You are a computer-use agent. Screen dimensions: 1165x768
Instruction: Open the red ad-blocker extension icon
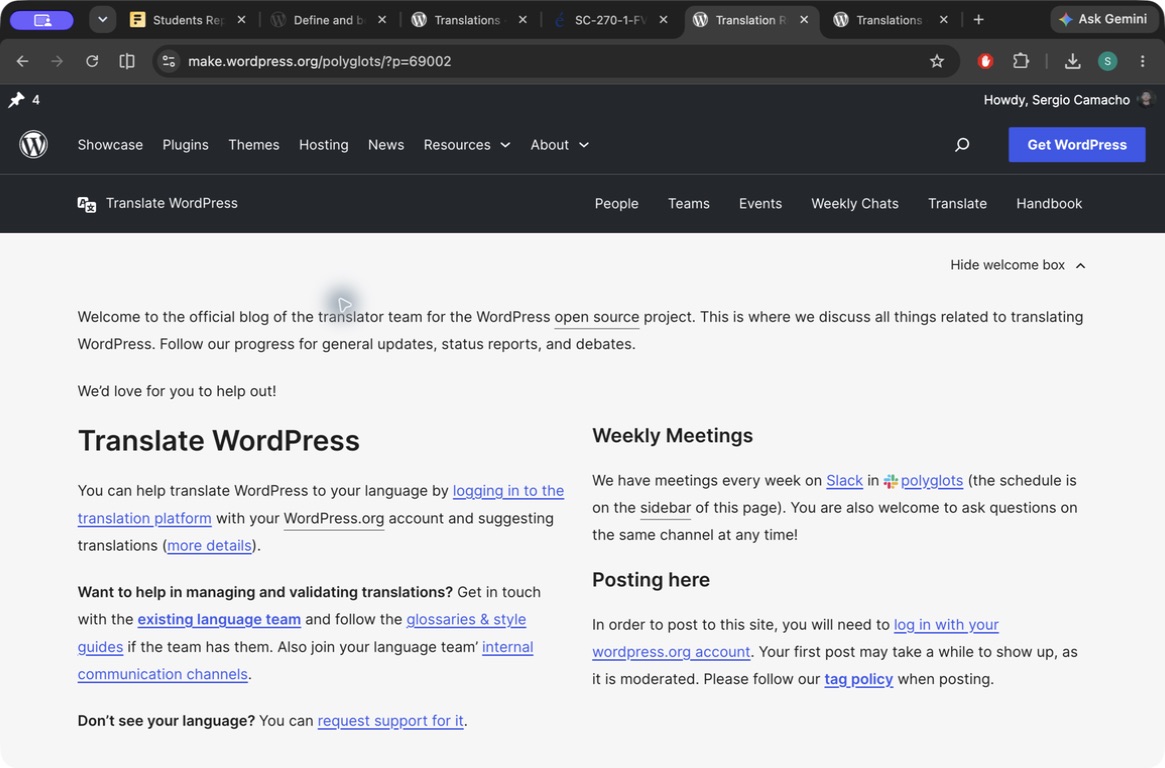985,61
